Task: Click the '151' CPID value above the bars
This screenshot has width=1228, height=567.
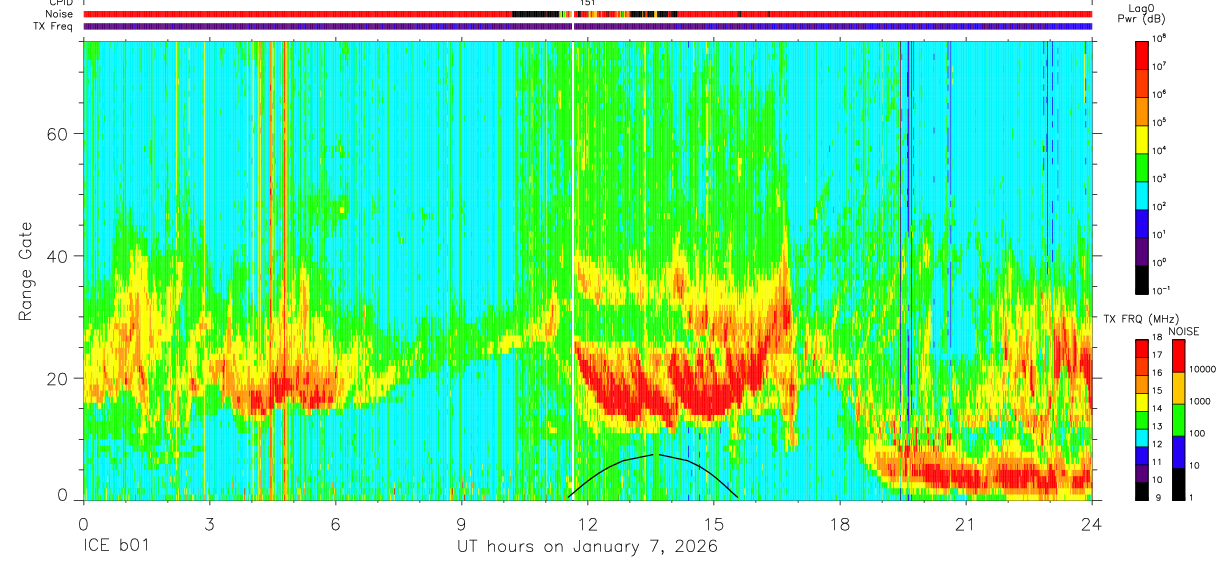Action: [x=587, y=4]
